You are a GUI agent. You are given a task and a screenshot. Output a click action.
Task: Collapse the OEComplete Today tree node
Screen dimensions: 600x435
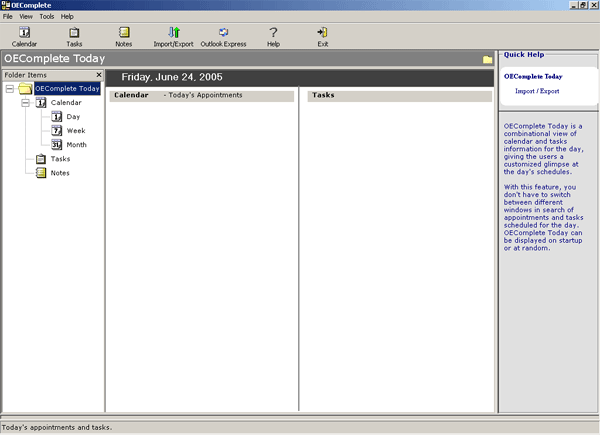(x=10, y=89)
